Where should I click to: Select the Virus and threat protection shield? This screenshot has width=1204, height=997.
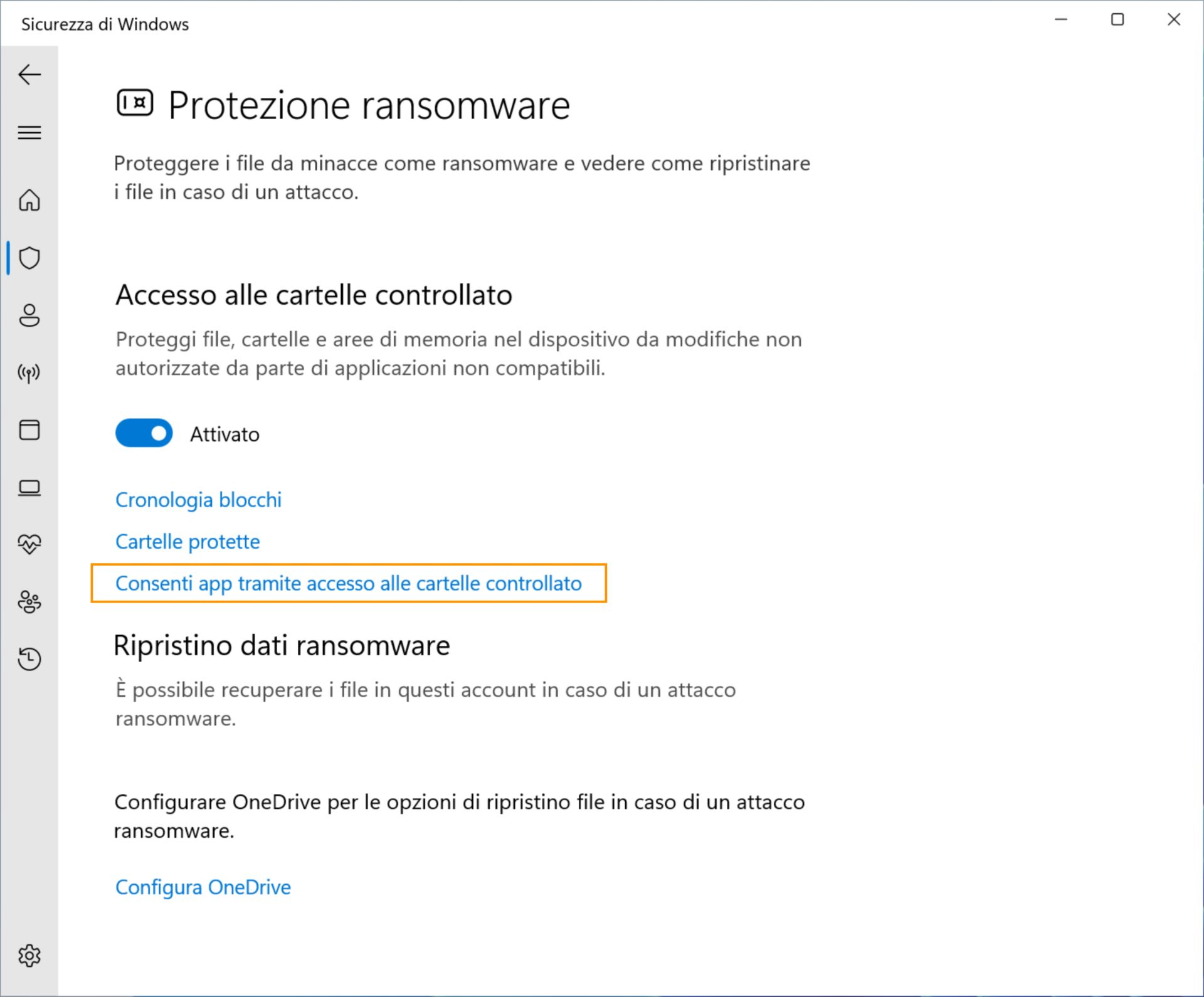click(x=29, y=258)
